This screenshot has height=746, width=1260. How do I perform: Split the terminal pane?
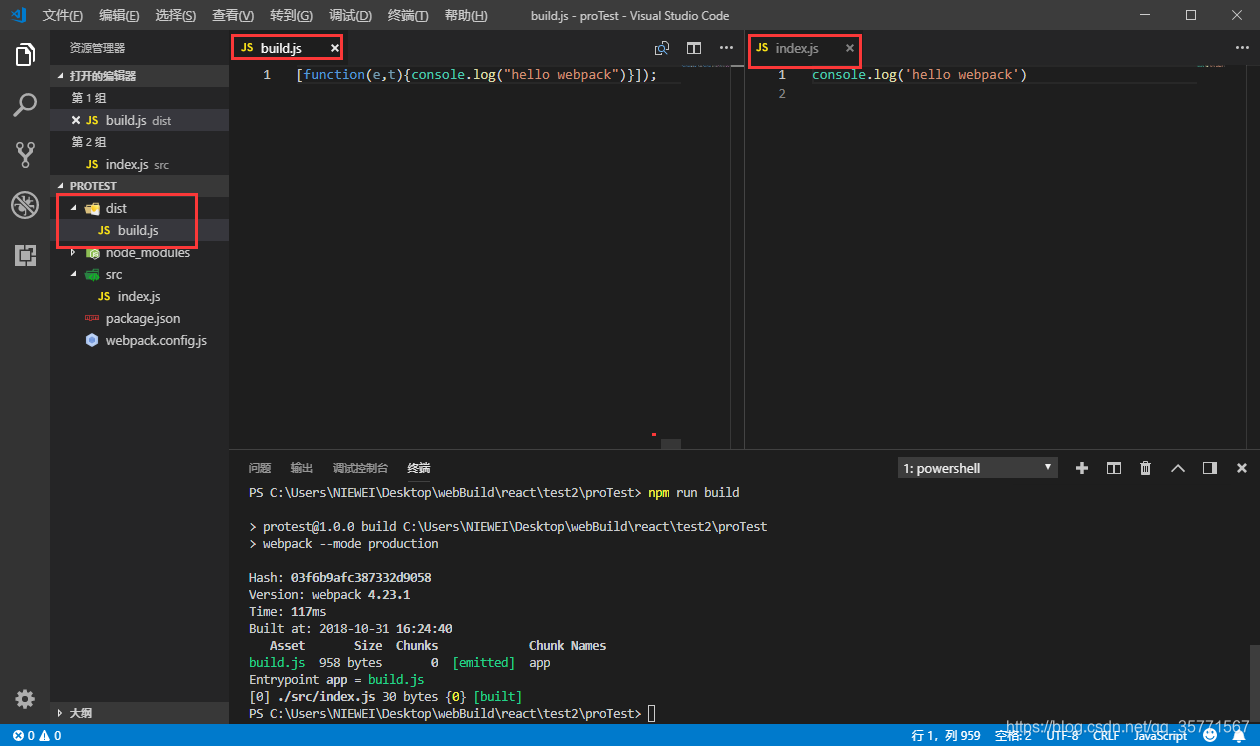pyautogui.click(x=1113, y=468)
